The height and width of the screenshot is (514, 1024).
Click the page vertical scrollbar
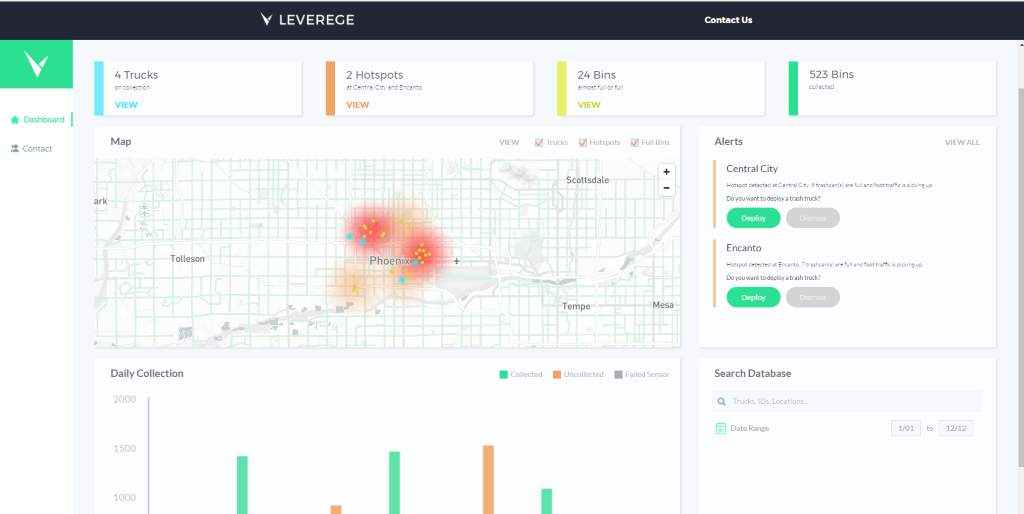coord(1021,278)
